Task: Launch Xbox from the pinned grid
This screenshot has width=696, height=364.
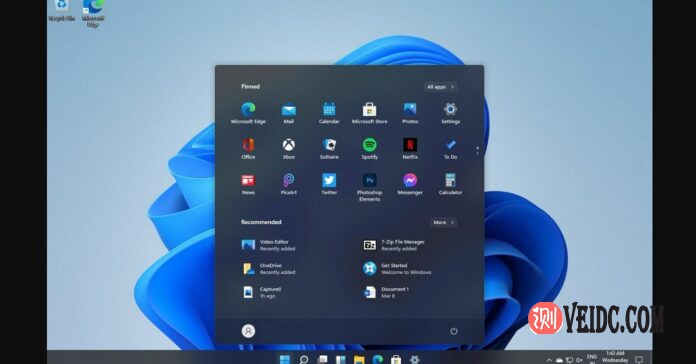Action: pyautogui.click(x=289, y=148)
